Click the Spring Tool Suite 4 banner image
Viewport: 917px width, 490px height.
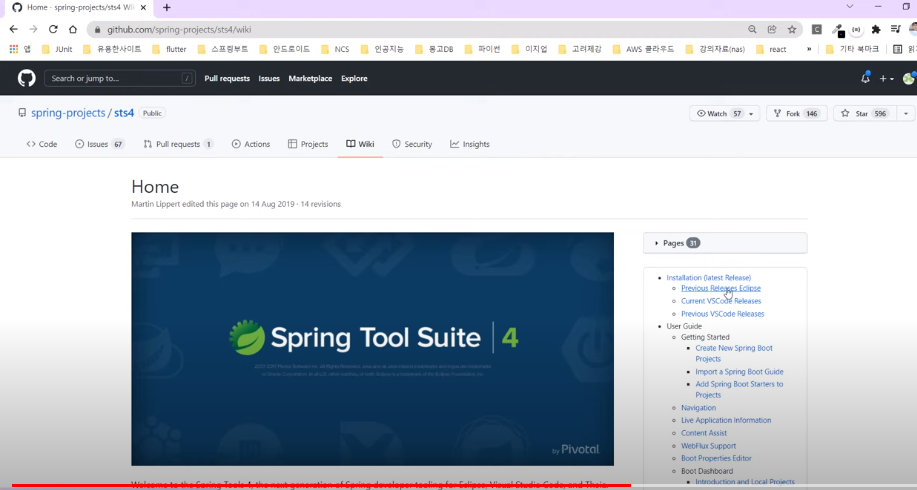373,349
